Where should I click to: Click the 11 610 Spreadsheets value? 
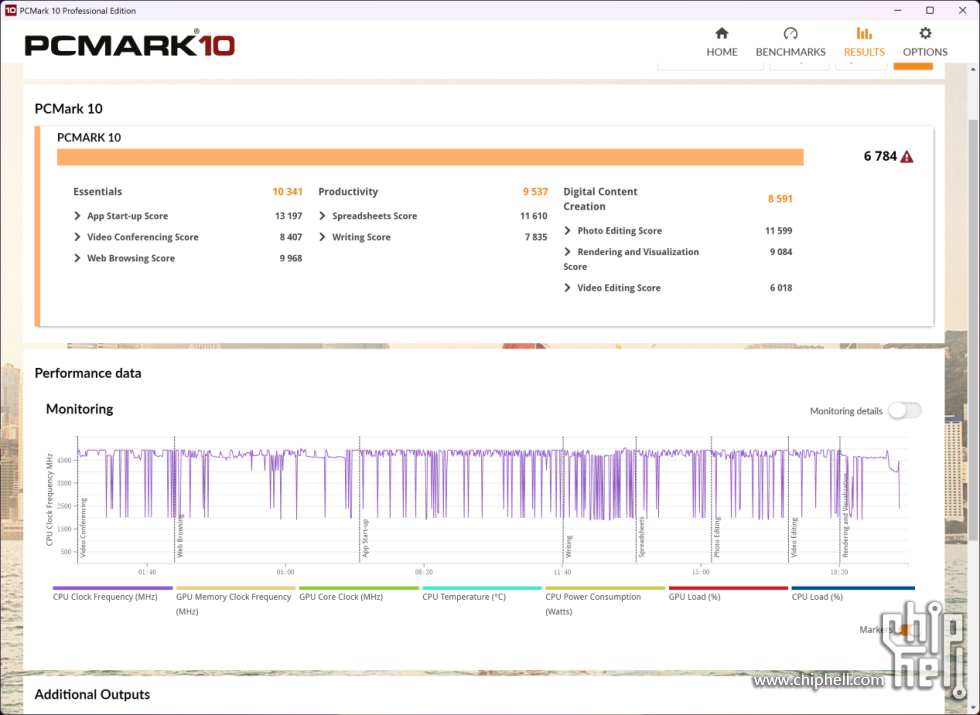point(534,216)
